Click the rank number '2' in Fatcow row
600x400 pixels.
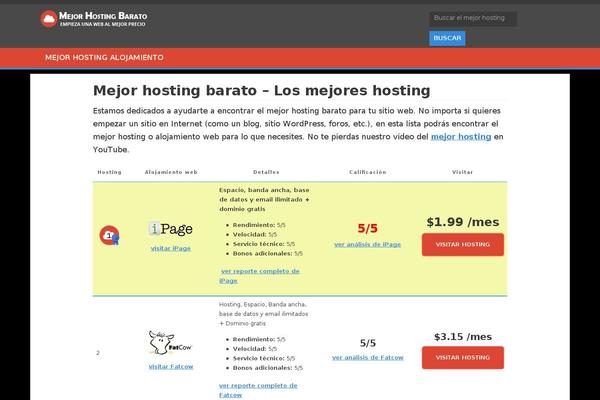98,353
